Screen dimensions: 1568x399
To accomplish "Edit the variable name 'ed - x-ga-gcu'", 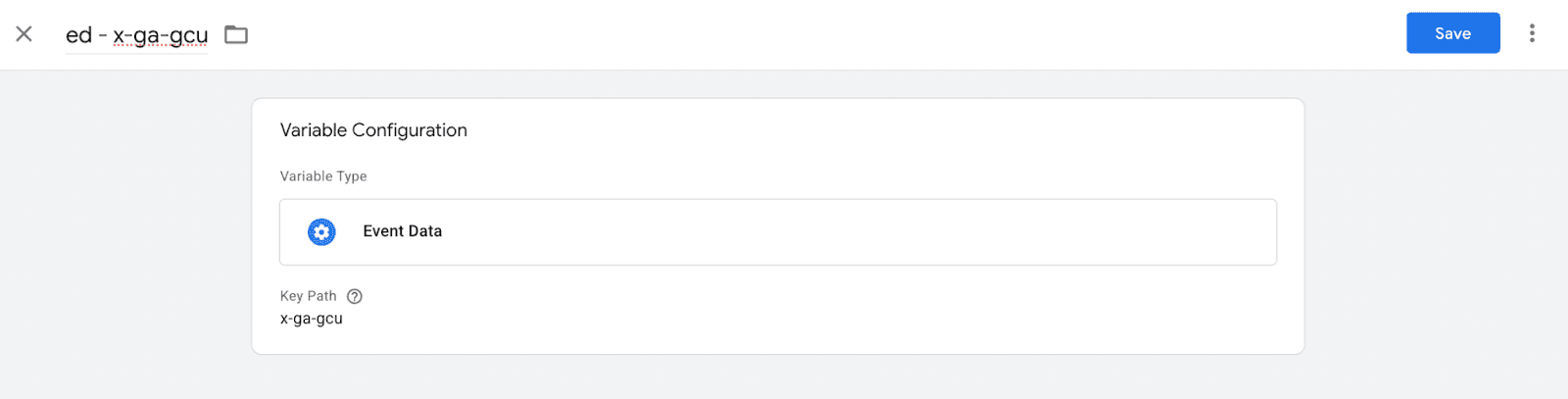I will 136,35.
